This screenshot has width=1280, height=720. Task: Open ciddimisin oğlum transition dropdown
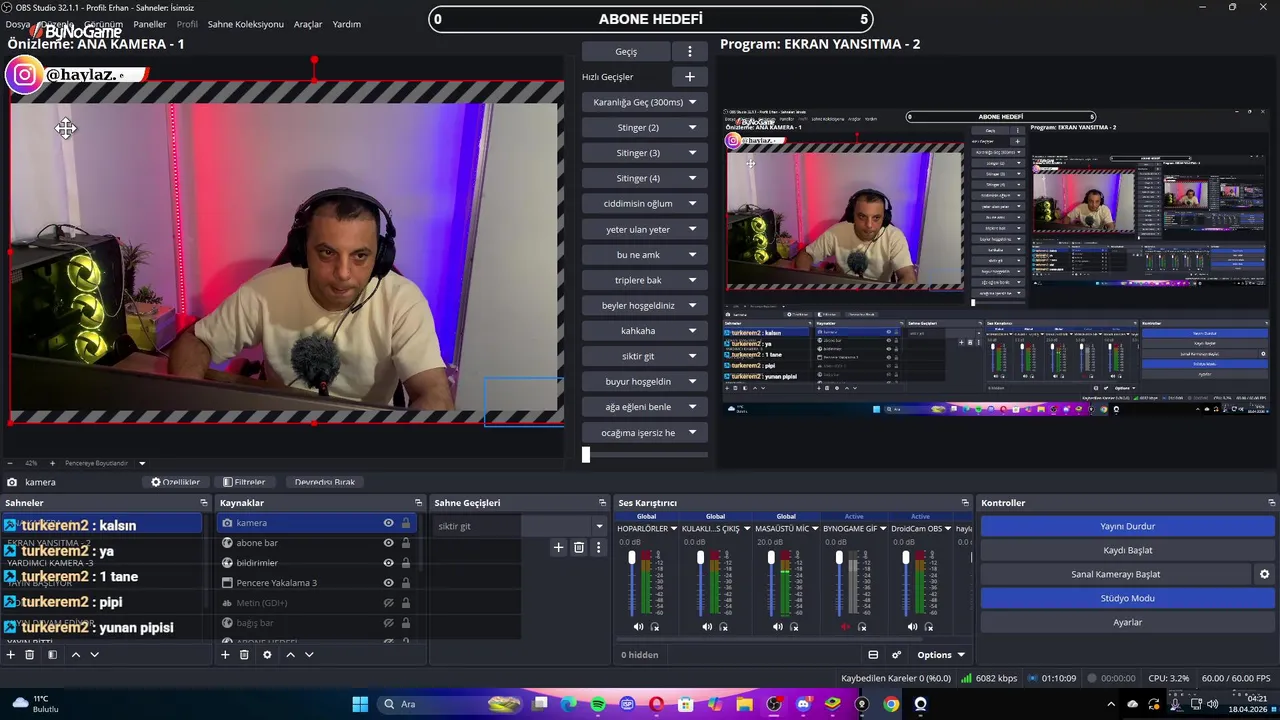(x=692, y=203)
